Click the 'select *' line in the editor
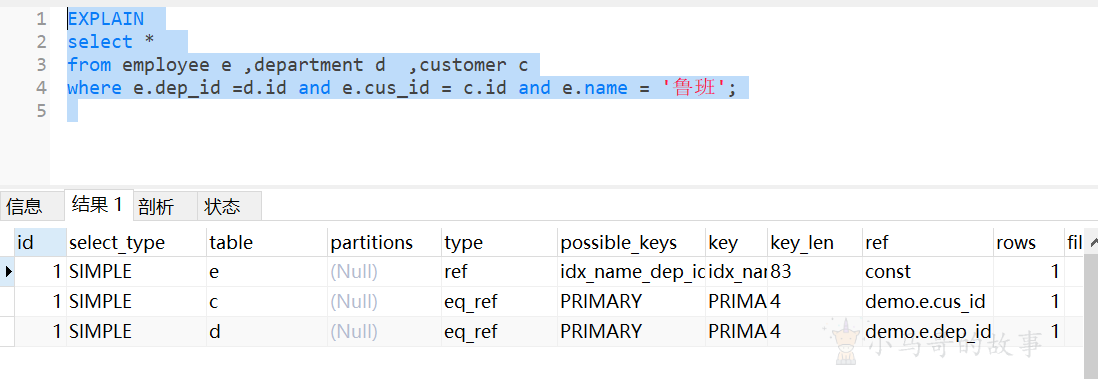This screenshot has height=379, width=1098. [x=111, y=42]
